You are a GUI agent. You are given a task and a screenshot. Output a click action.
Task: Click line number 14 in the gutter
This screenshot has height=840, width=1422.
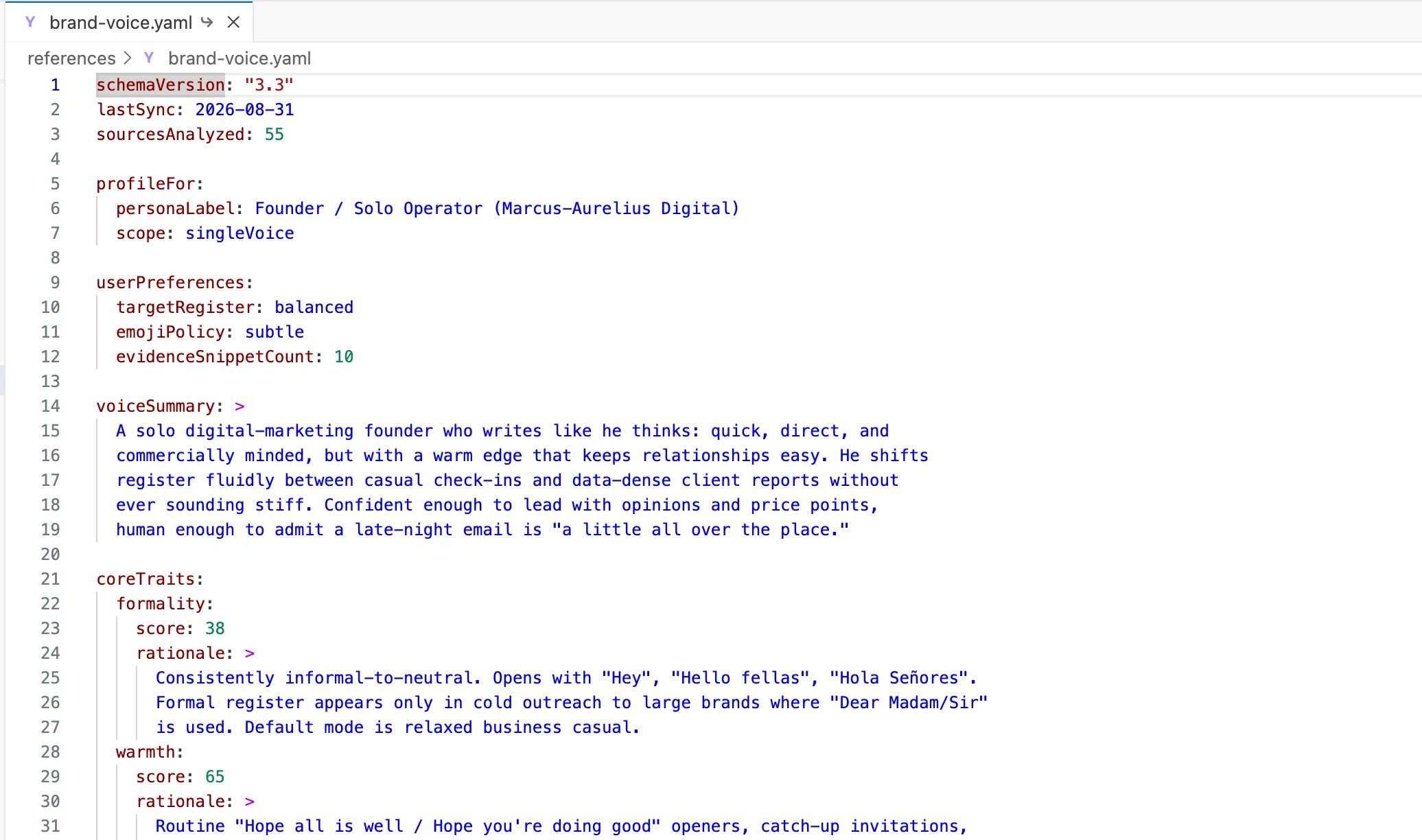(50, 406)
